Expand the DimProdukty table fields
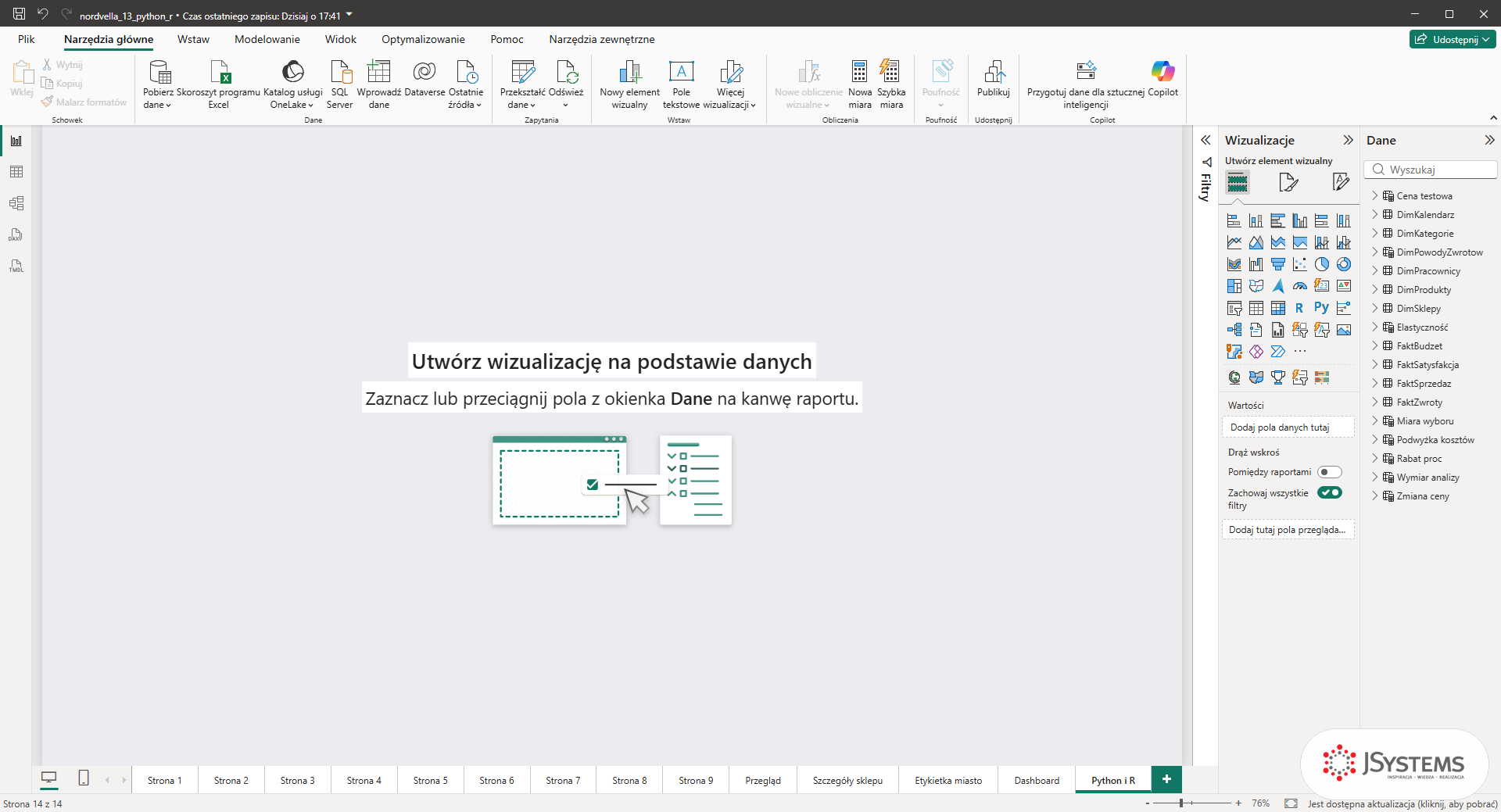1501x812 pixels. pos(1375,289)
